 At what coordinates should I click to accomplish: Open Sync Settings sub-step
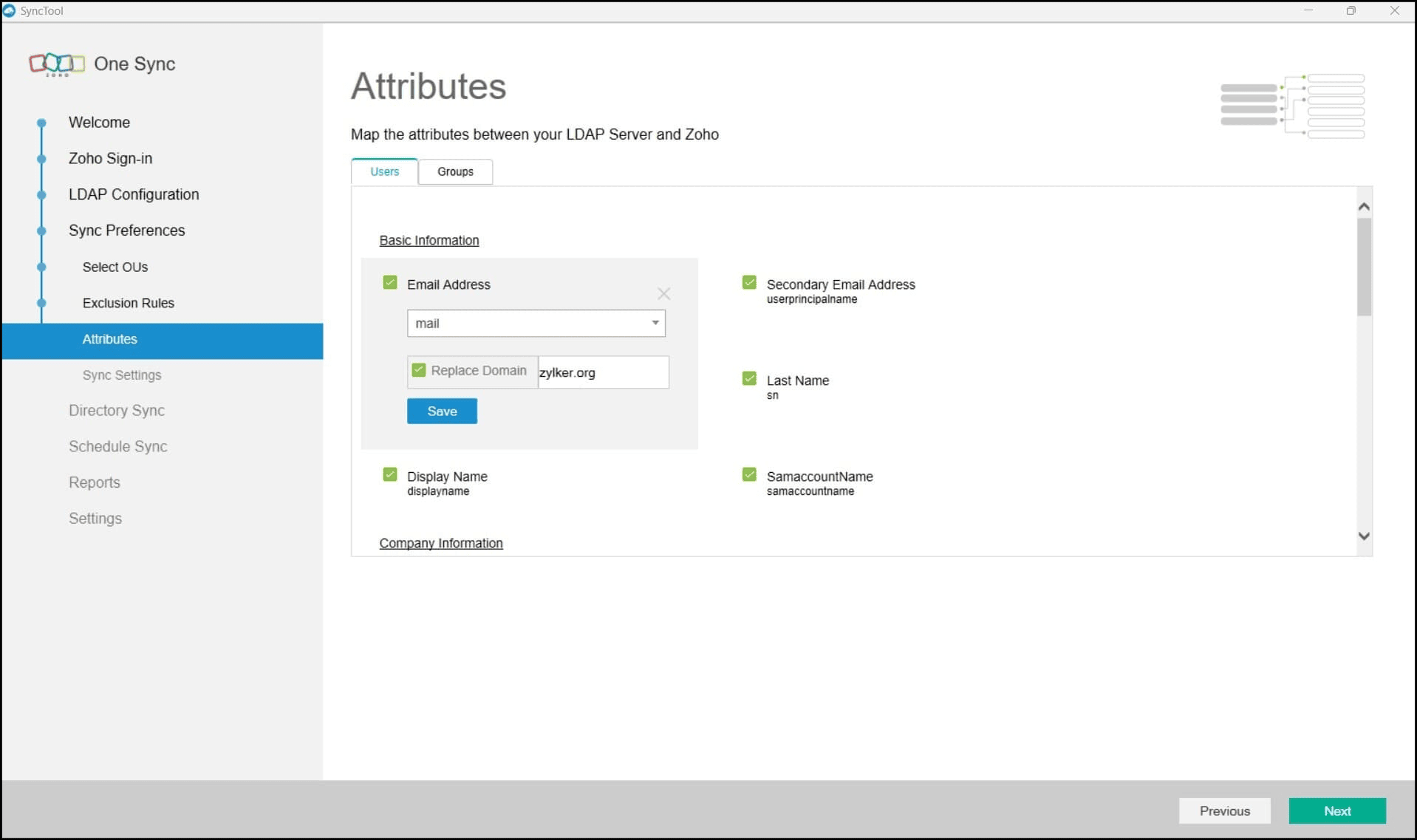click(122, 375)
